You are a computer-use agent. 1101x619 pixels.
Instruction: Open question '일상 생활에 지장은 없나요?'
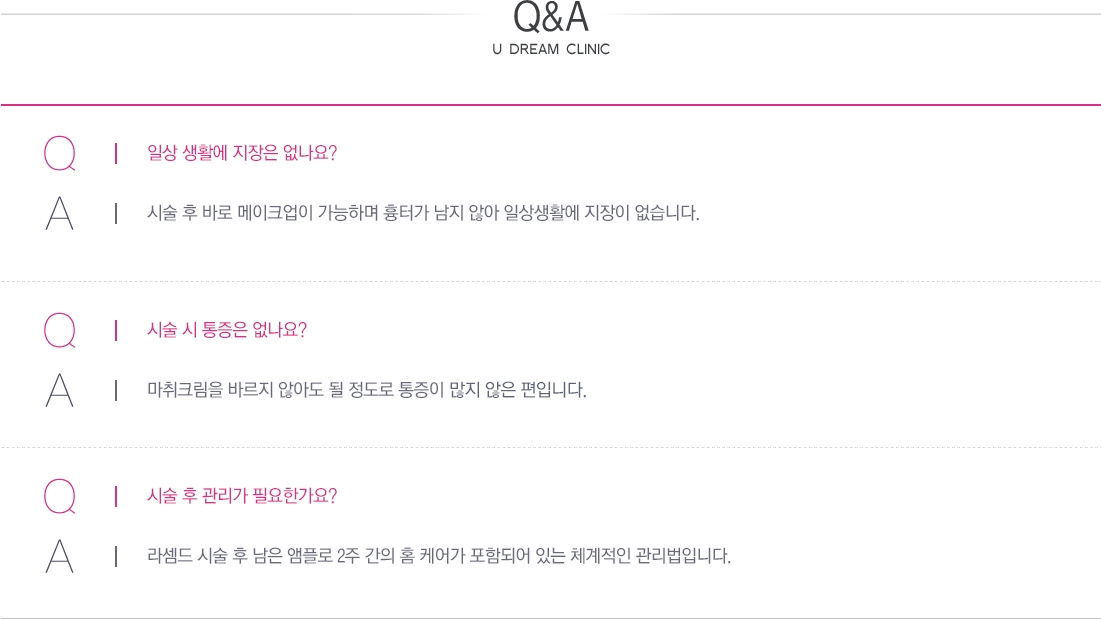coord(242,153)
